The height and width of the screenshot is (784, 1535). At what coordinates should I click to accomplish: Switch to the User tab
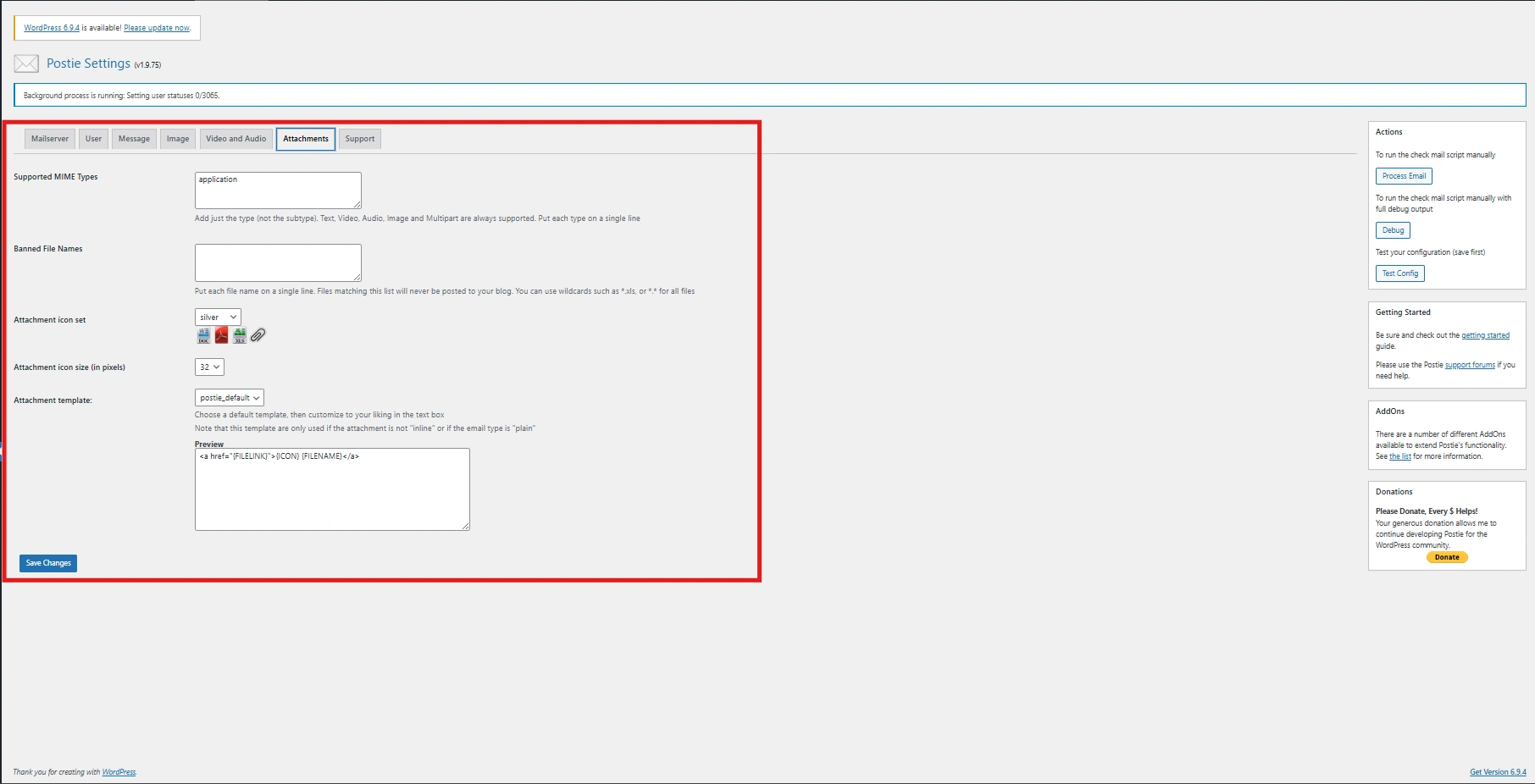coord(93,139)
